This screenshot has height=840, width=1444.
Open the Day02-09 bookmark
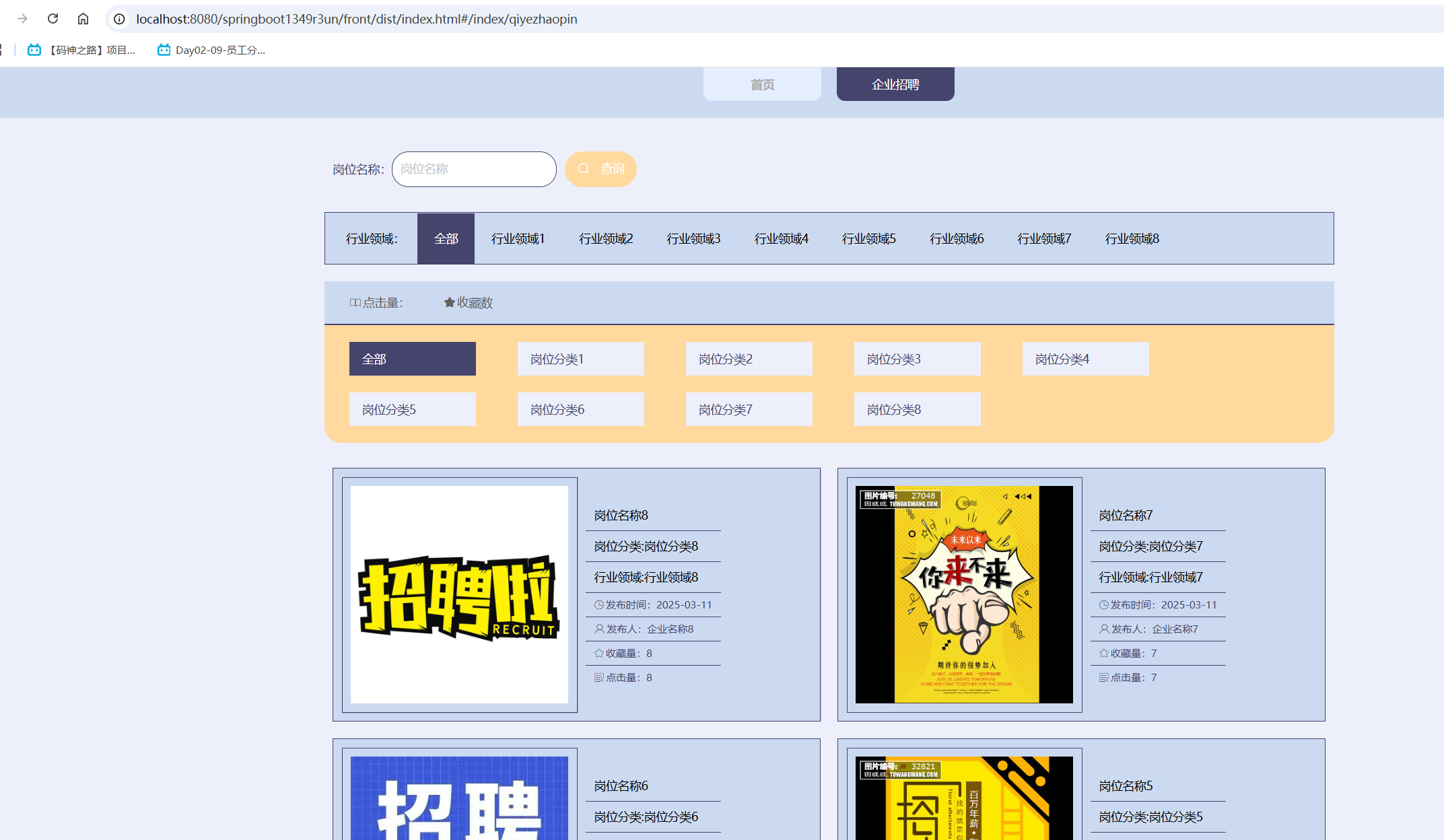211,50
